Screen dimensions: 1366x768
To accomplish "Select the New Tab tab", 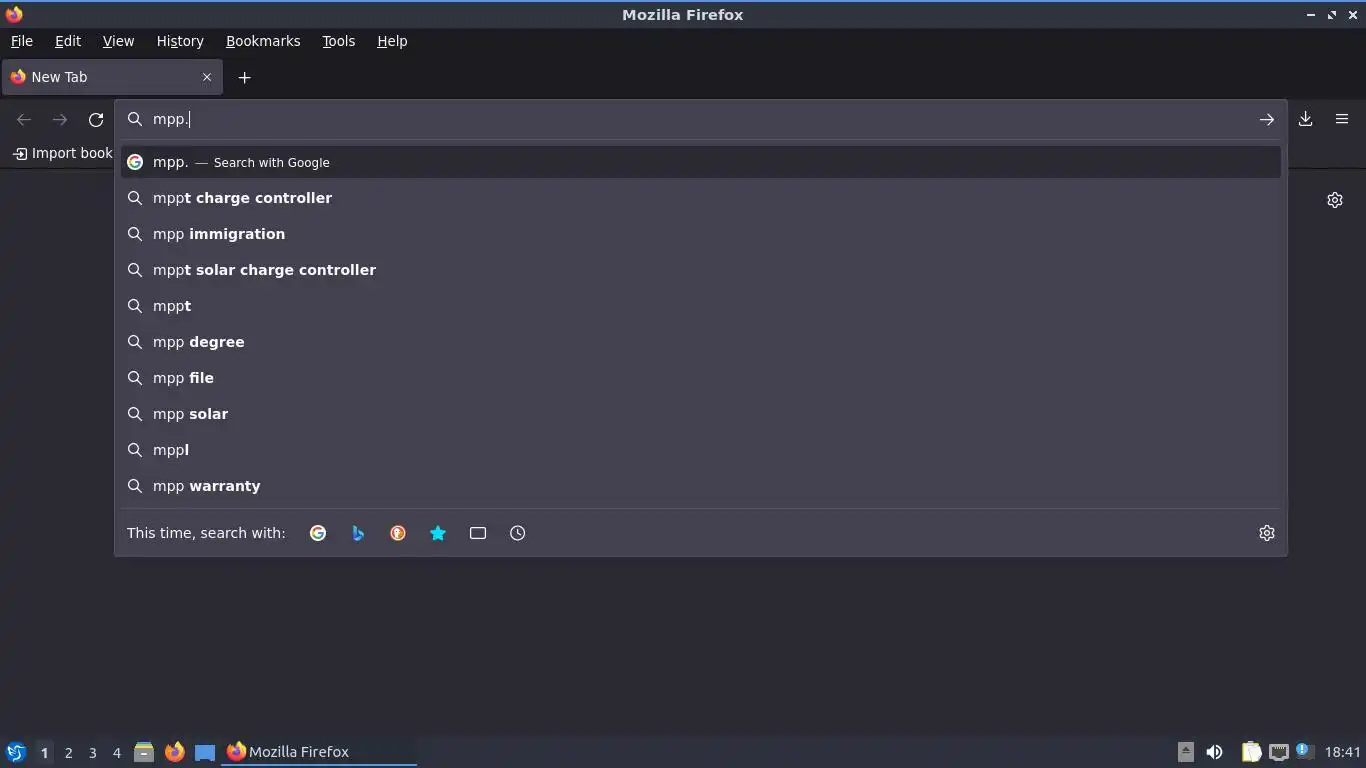I will pos(111,77).
